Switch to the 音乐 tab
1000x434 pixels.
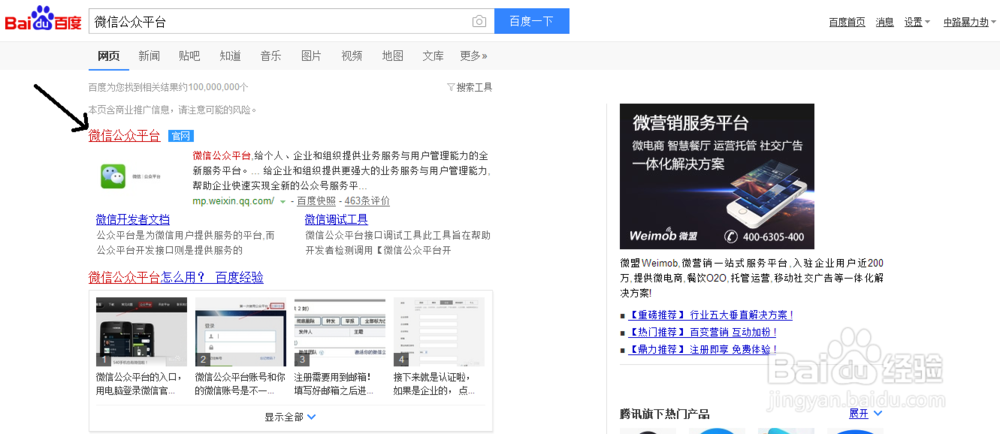pyautogui.click(x=270, y=56)
